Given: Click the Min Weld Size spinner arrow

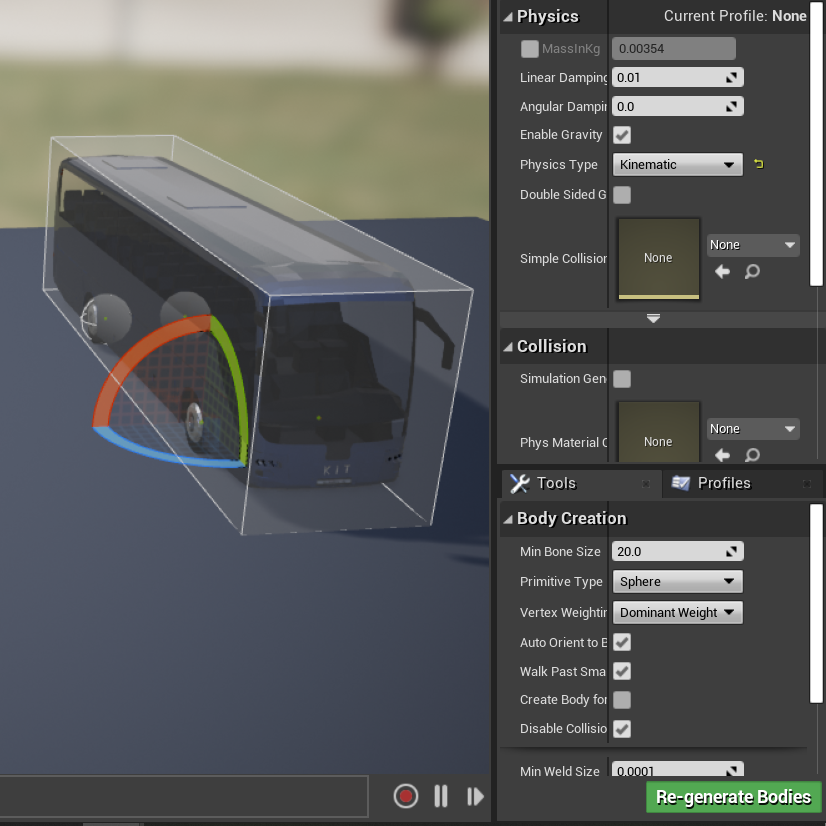Looking at the screenshot, I should pos(731,771).
